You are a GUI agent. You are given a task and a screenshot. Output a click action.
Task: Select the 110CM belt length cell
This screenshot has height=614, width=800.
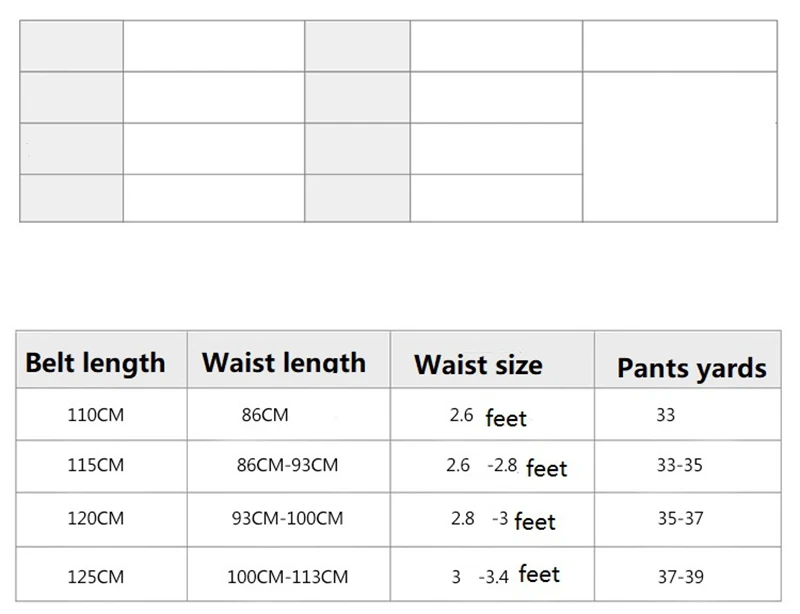[102, 414]
